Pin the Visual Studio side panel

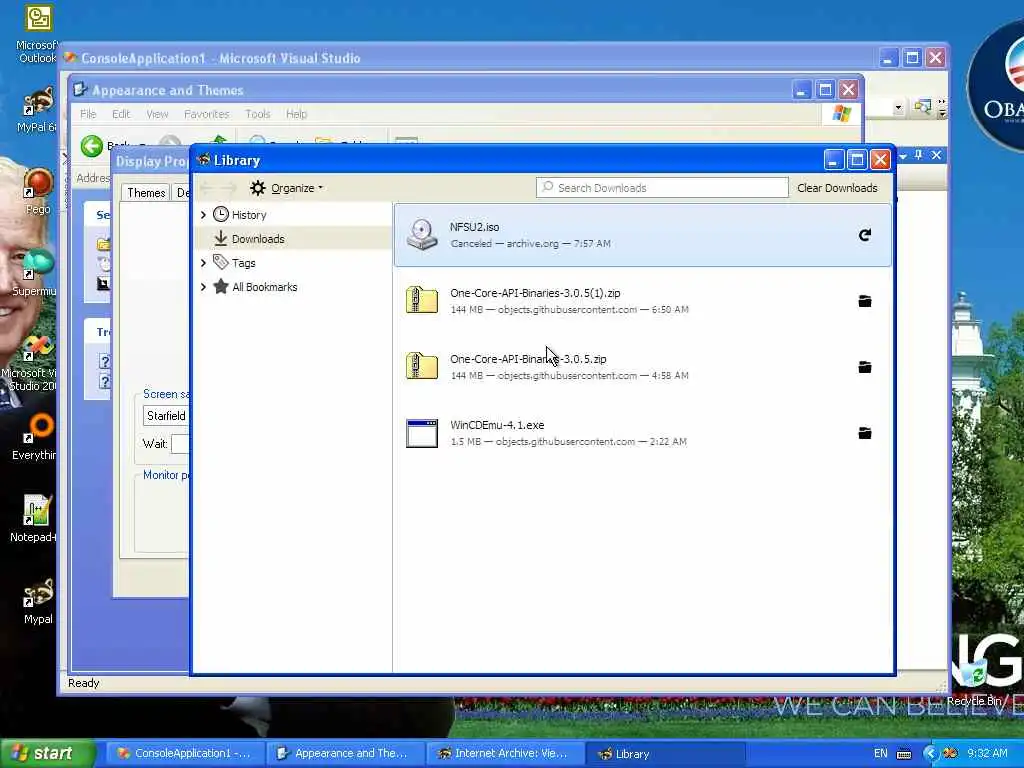coord(919,155)
